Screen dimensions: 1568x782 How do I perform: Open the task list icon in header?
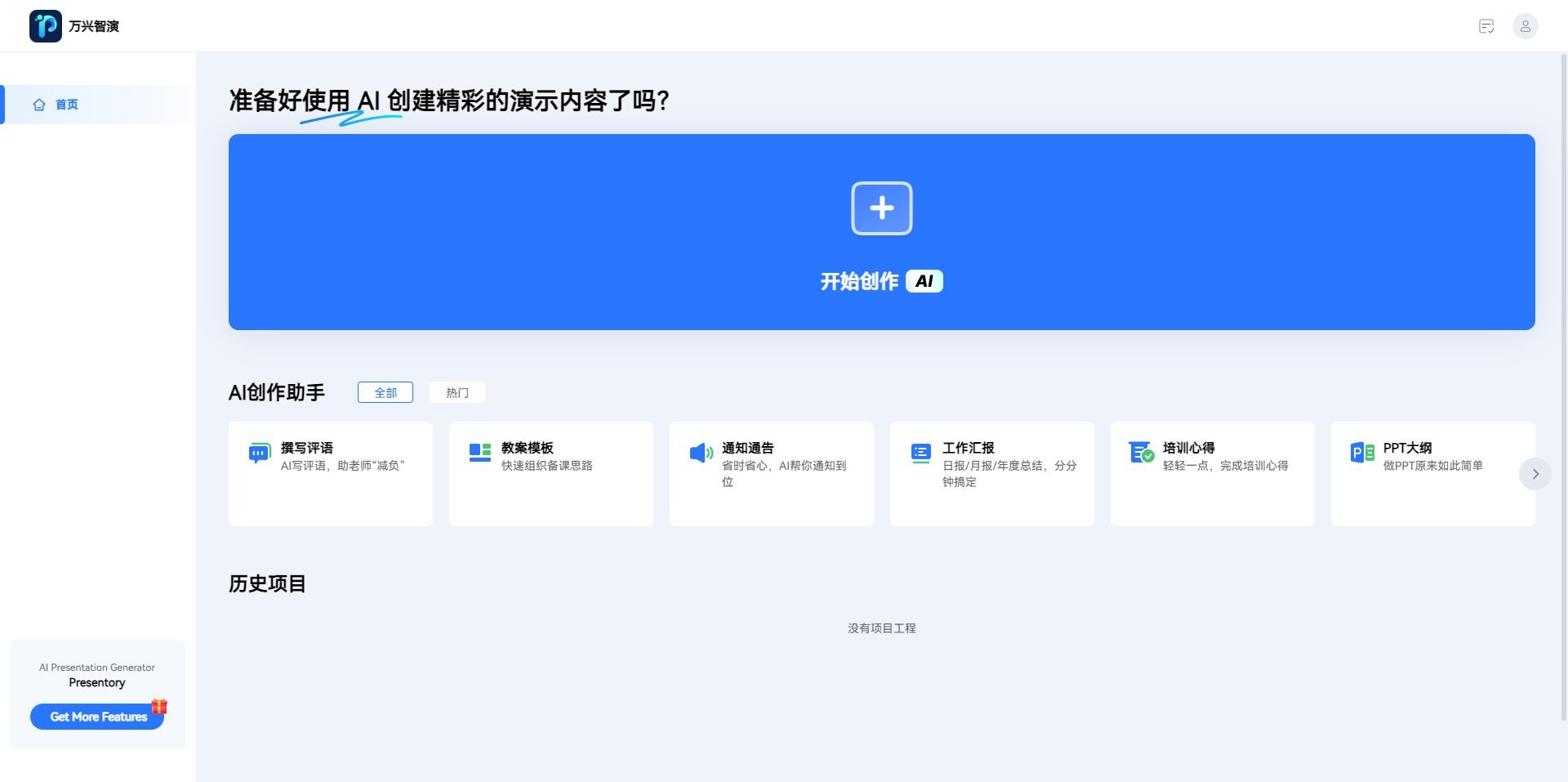click(x=1486, y=26)
